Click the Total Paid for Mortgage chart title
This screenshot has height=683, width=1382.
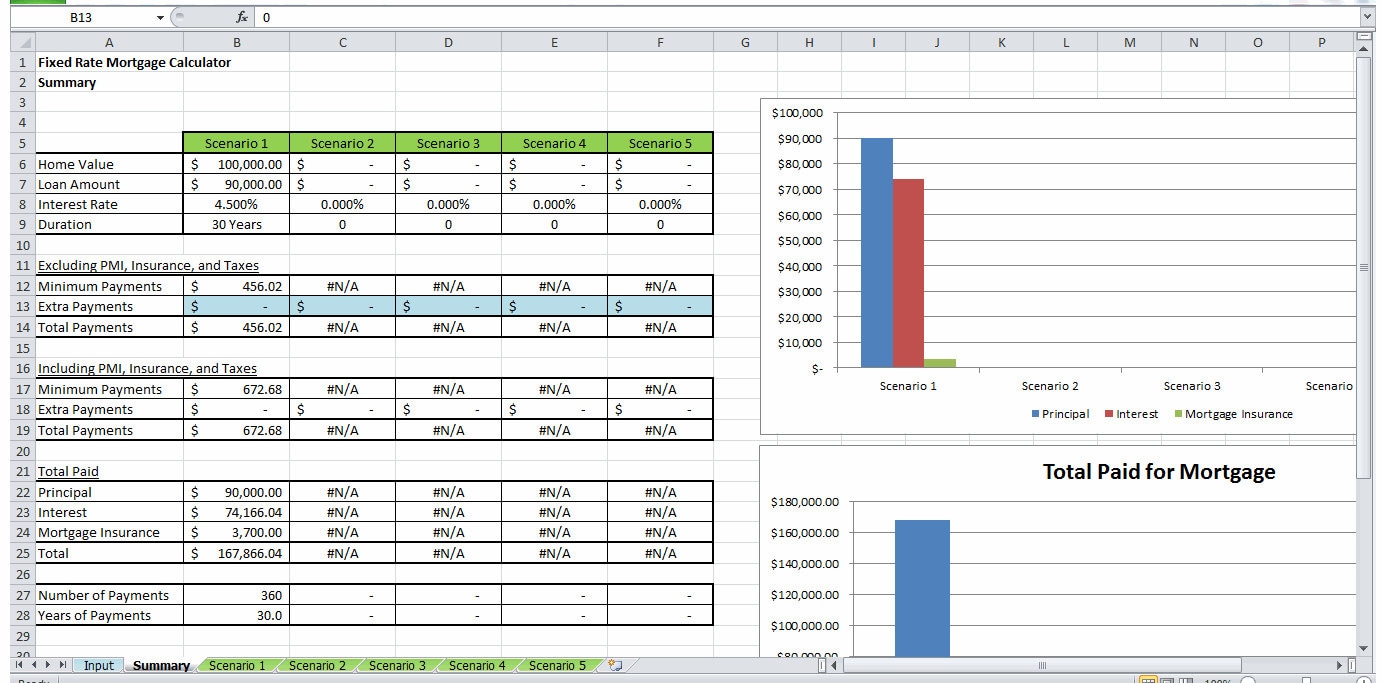tap(1158, 471)
